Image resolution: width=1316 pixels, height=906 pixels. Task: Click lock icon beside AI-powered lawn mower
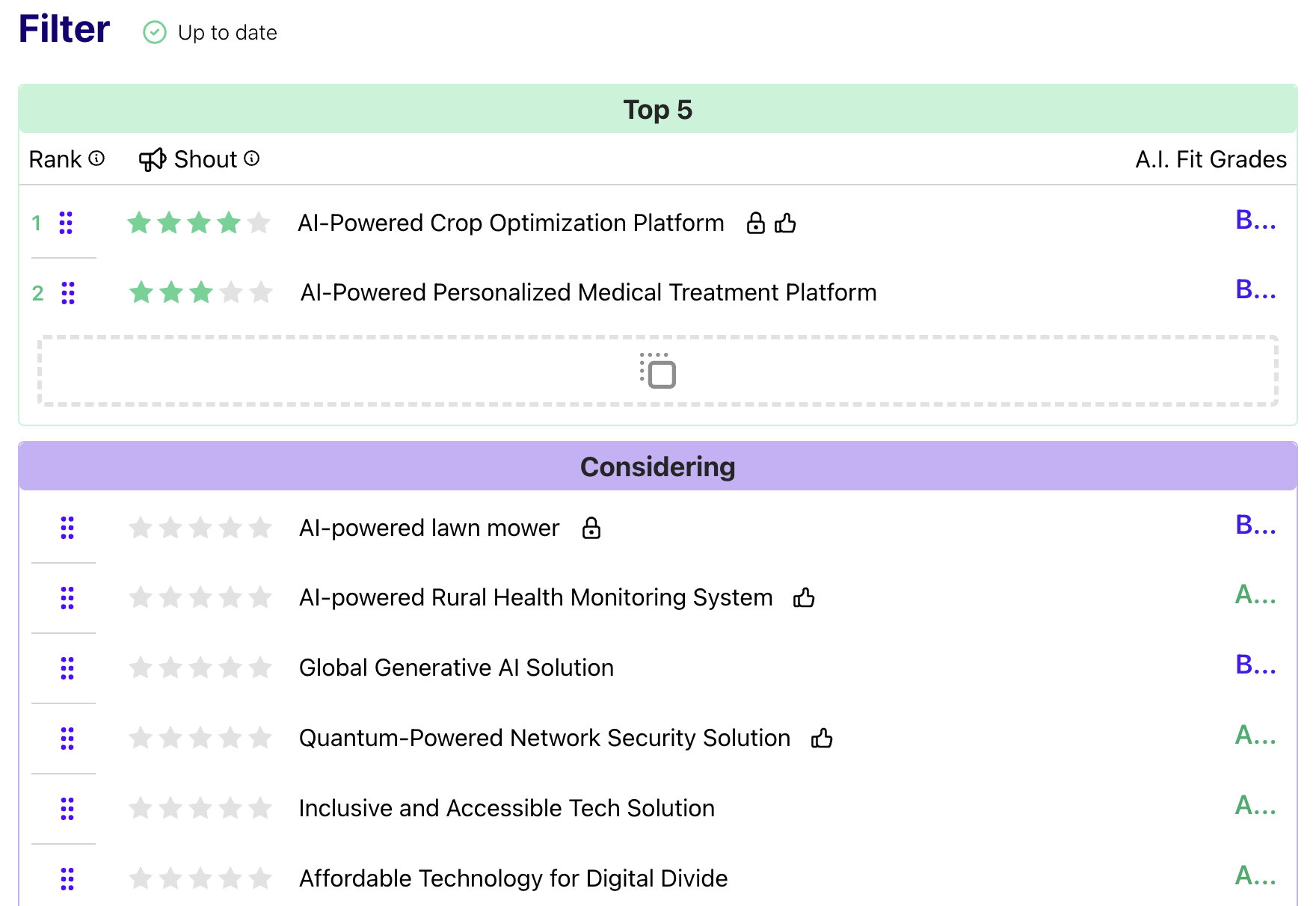click(591, 528)
